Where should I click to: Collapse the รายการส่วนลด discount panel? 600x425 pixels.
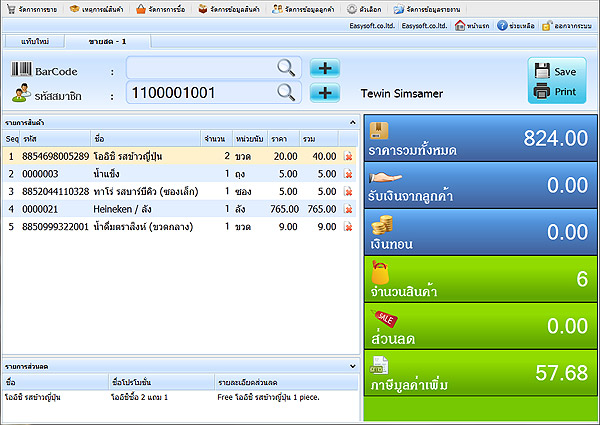(352, 367)
